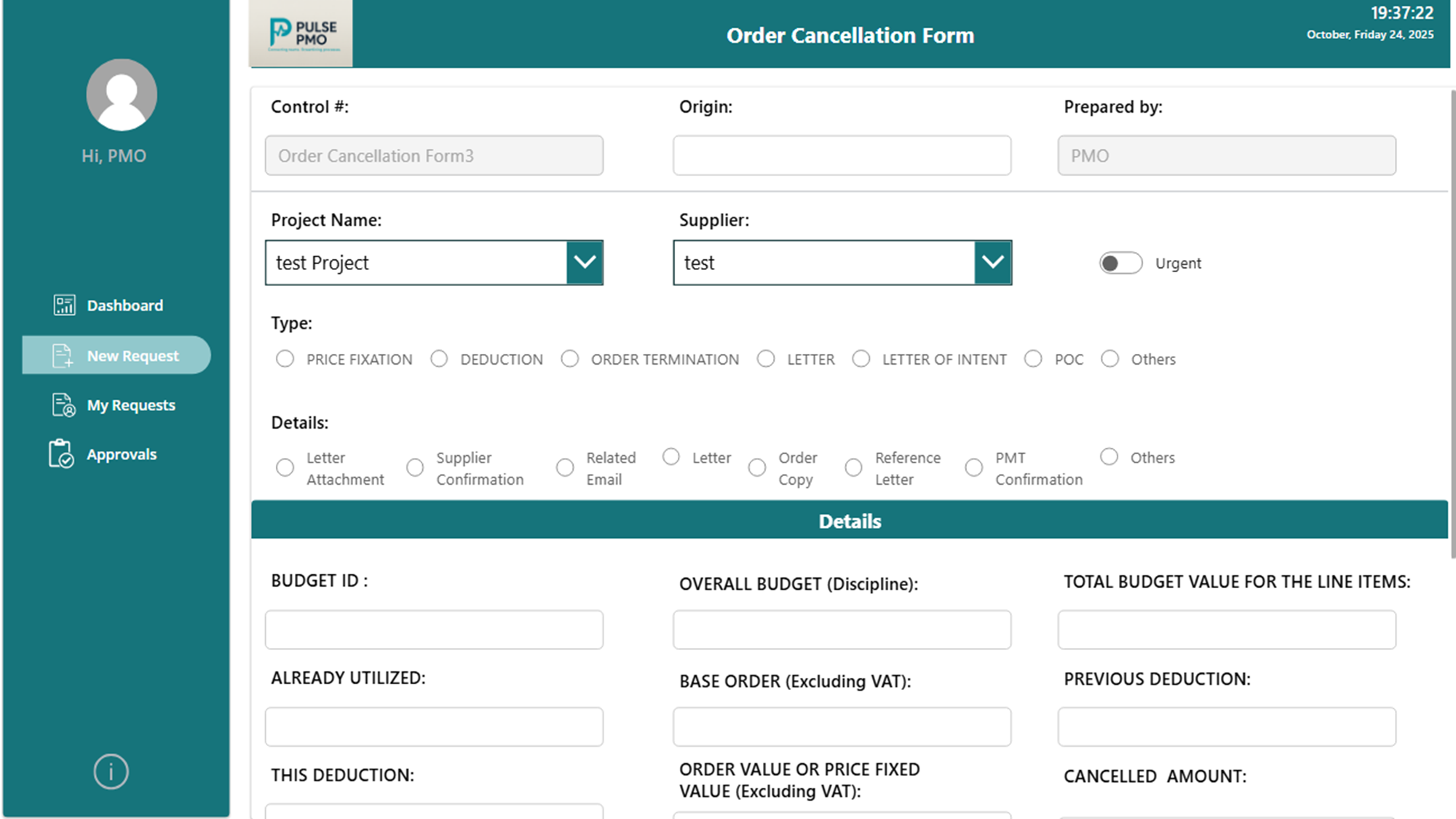The width and height of the screenshot is (1456, 819).
Task: Open the test Project combo box
Action: pyautogui.click(x=416, y=263)
